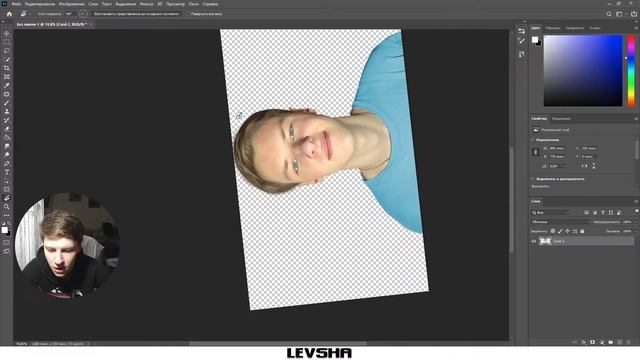Screen dimensions: 640x360
Task: Toggle width-height link in Properties
Action: point(536,152)
